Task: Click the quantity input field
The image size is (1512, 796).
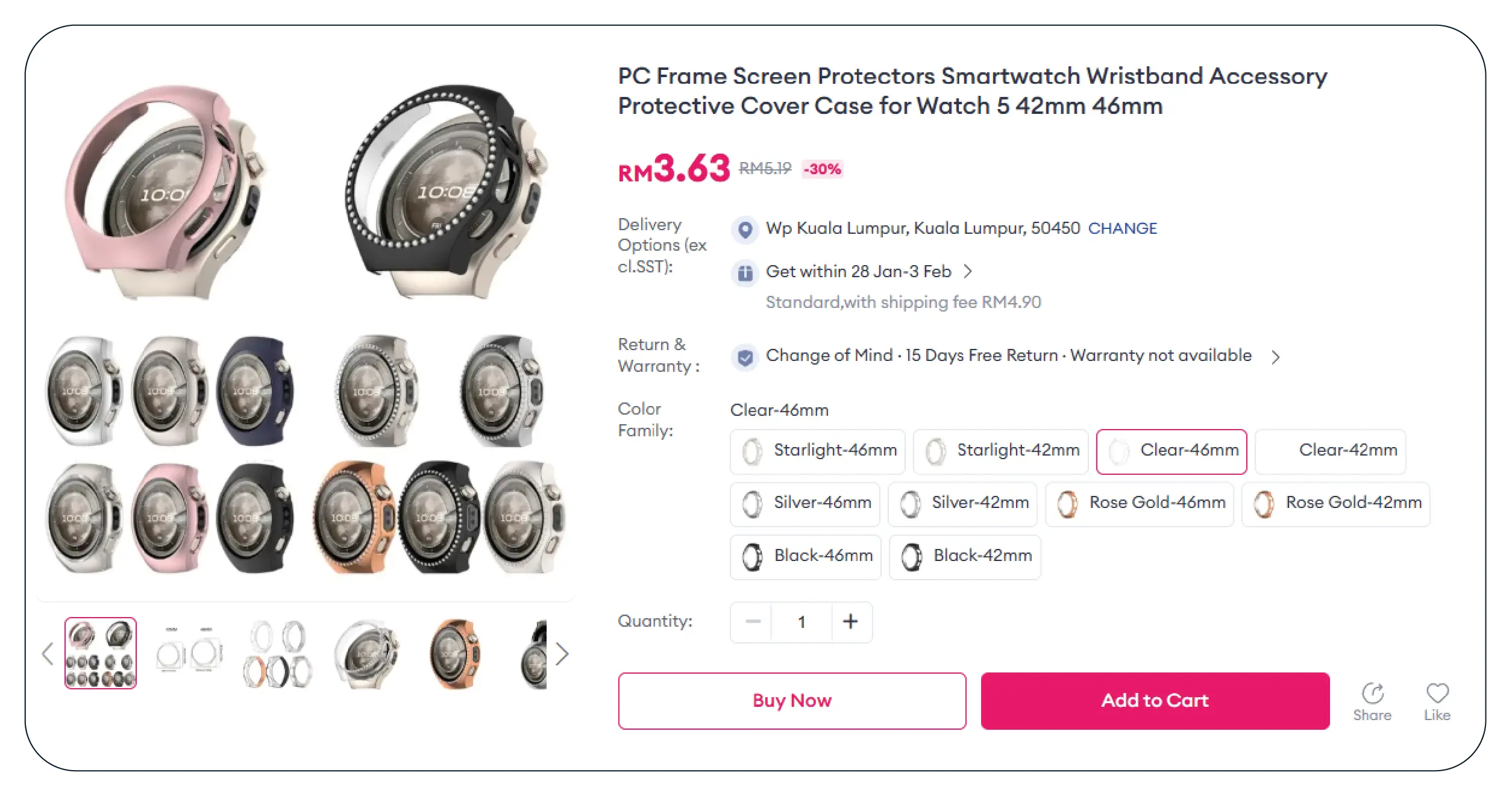Action: point(801,622)
